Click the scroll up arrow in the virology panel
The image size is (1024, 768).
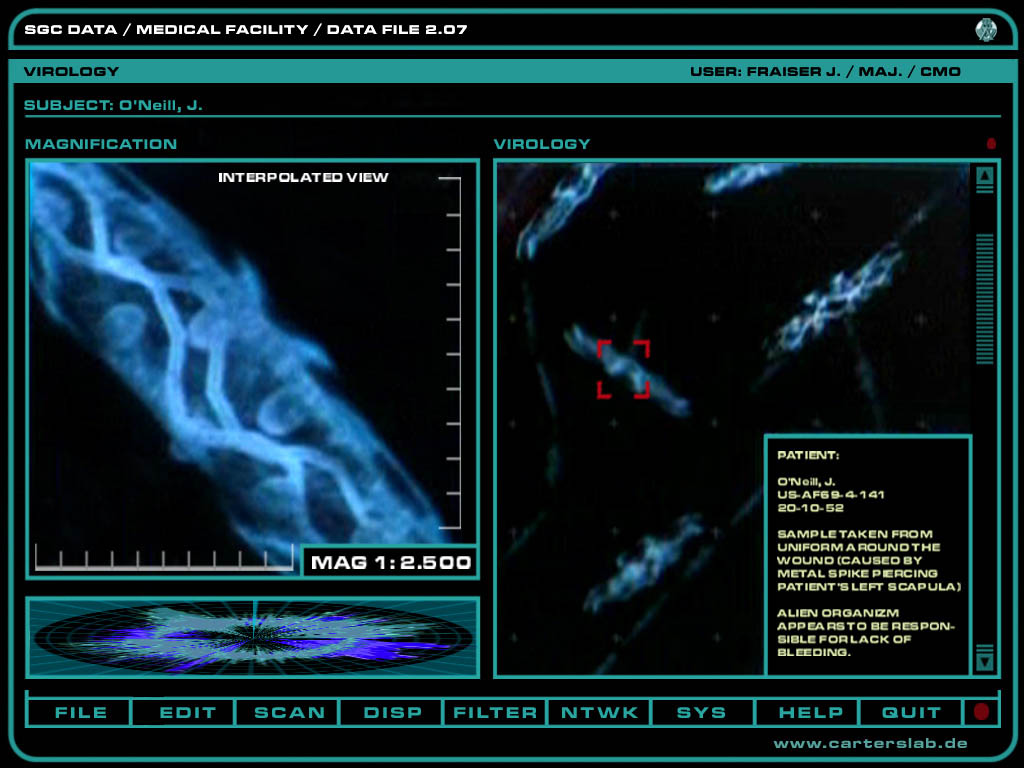pos(985,176)
